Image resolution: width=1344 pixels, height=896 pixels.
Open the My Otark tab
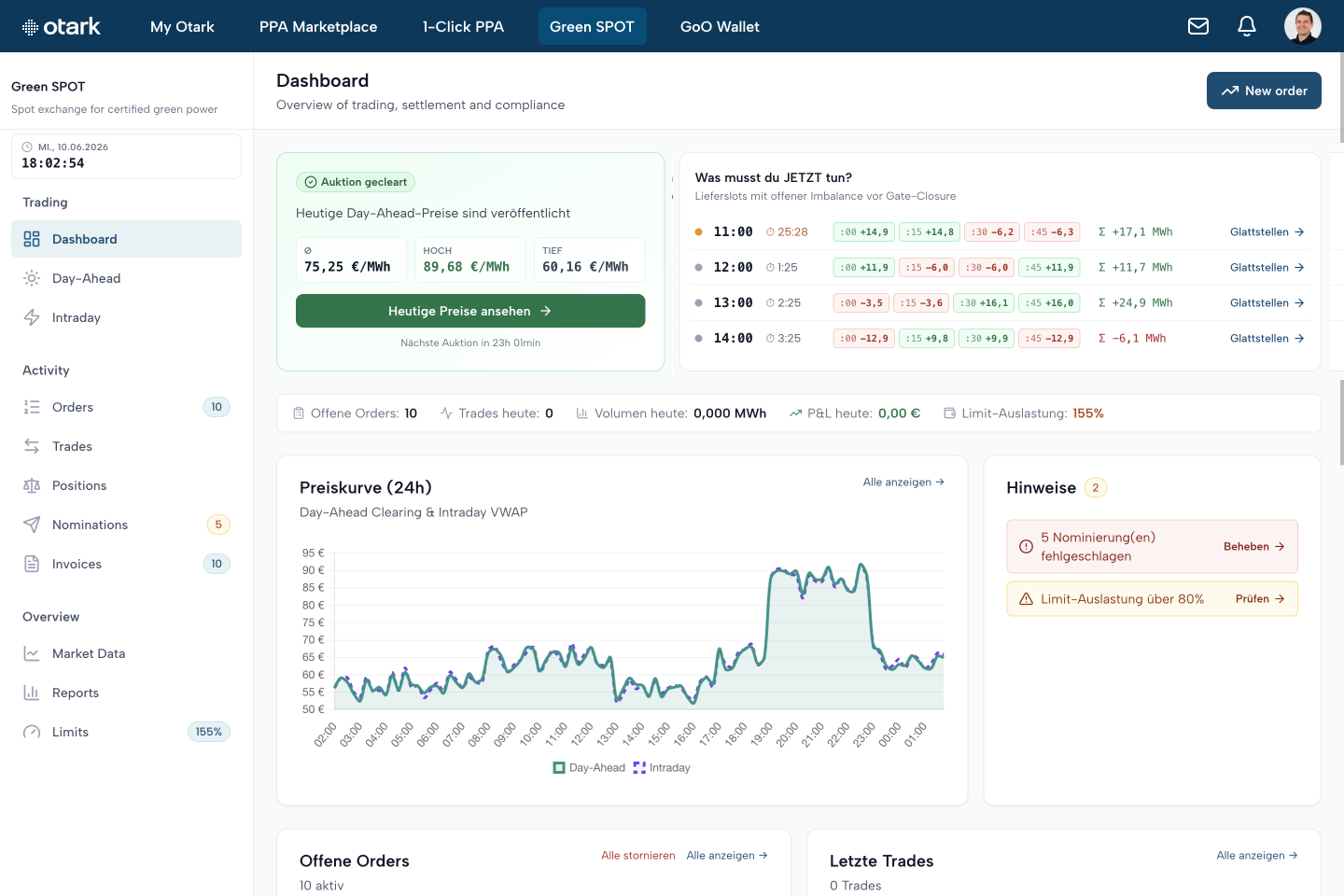point(182,26)
